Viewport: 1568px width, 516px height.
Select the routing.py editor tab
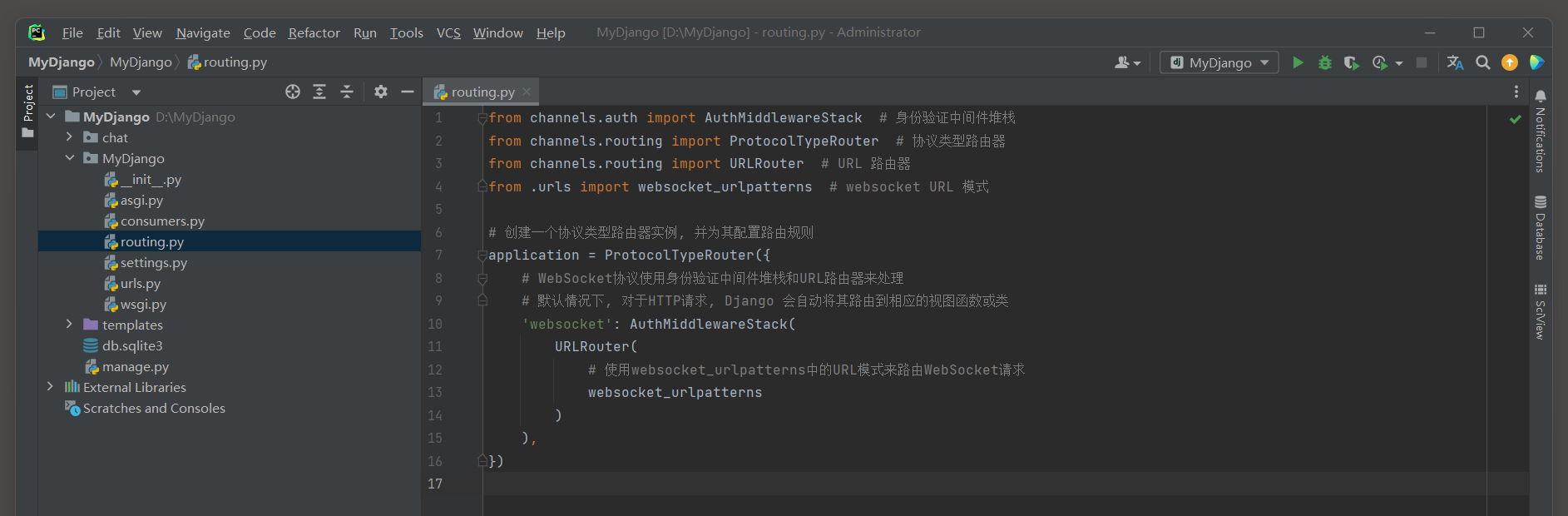point(482,92)
